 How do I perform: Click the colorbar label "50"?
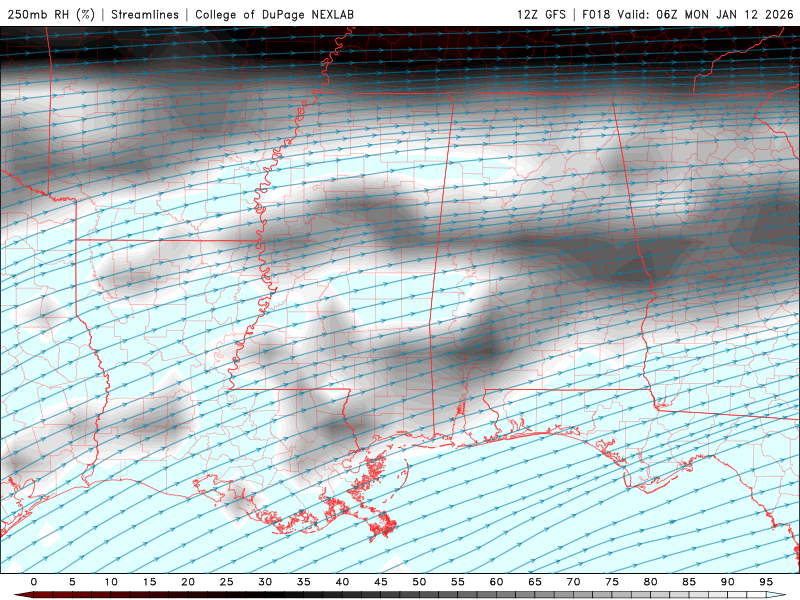[x=419, y=582]
